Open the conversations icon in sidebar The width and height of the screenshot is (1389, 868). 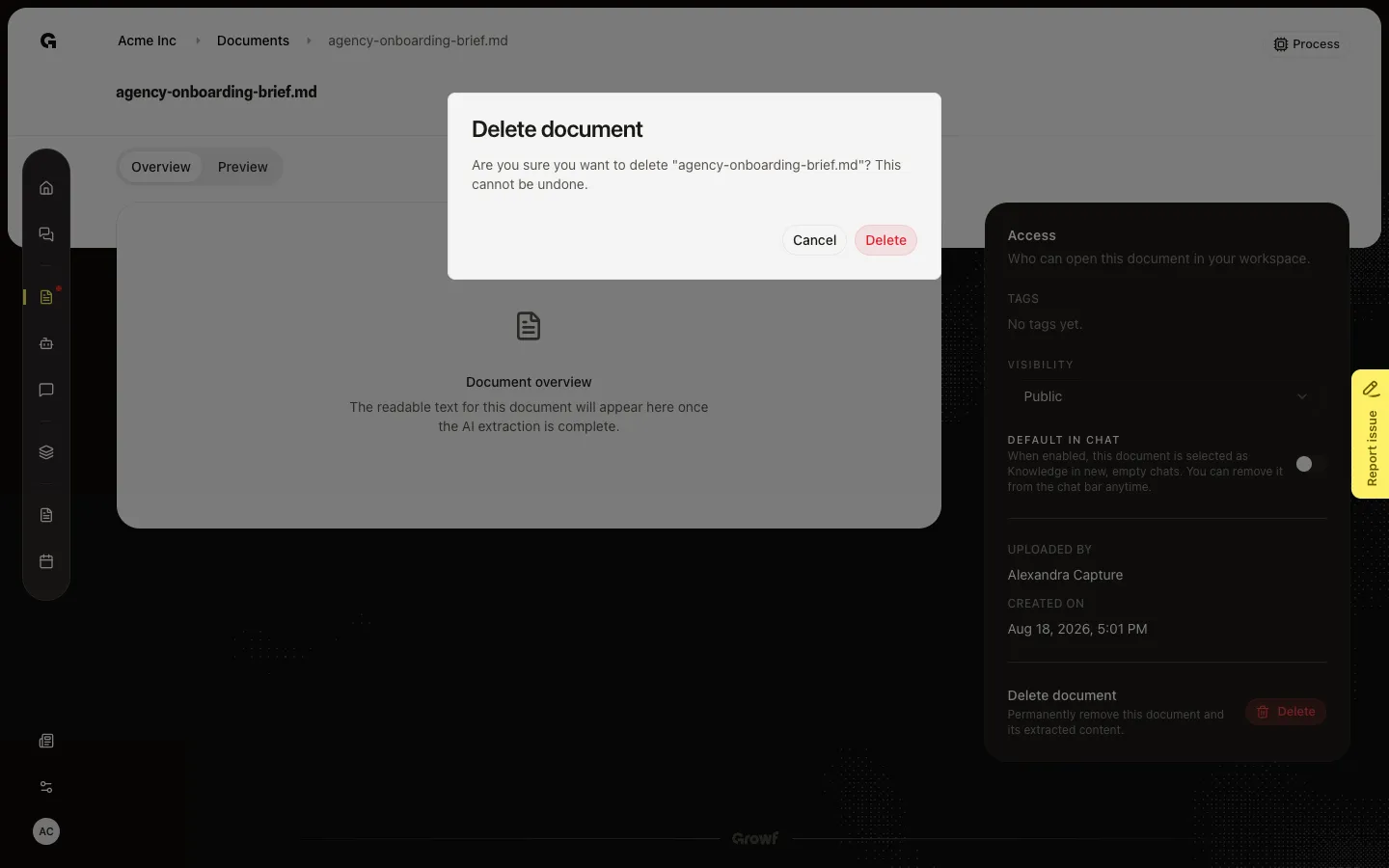46,234
